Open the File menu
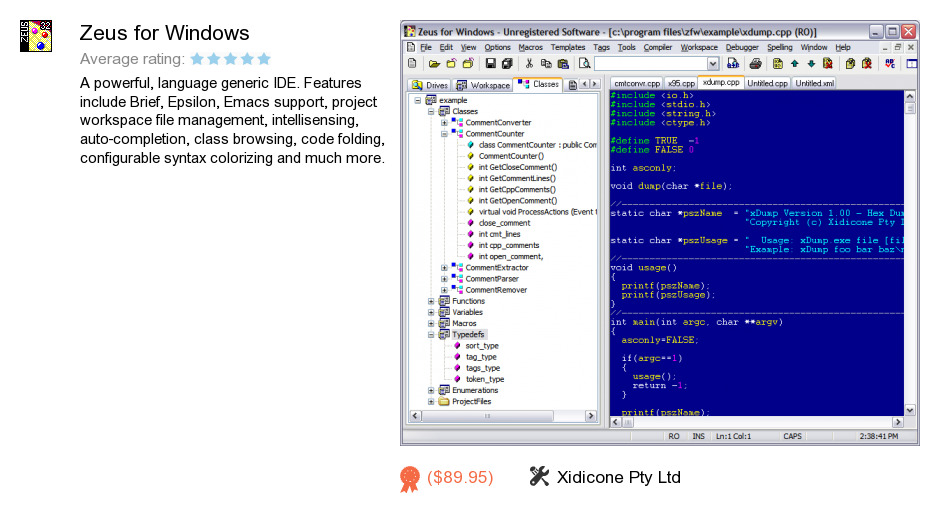The width and height of the screenshot is (940, 523). pos(426,47)
